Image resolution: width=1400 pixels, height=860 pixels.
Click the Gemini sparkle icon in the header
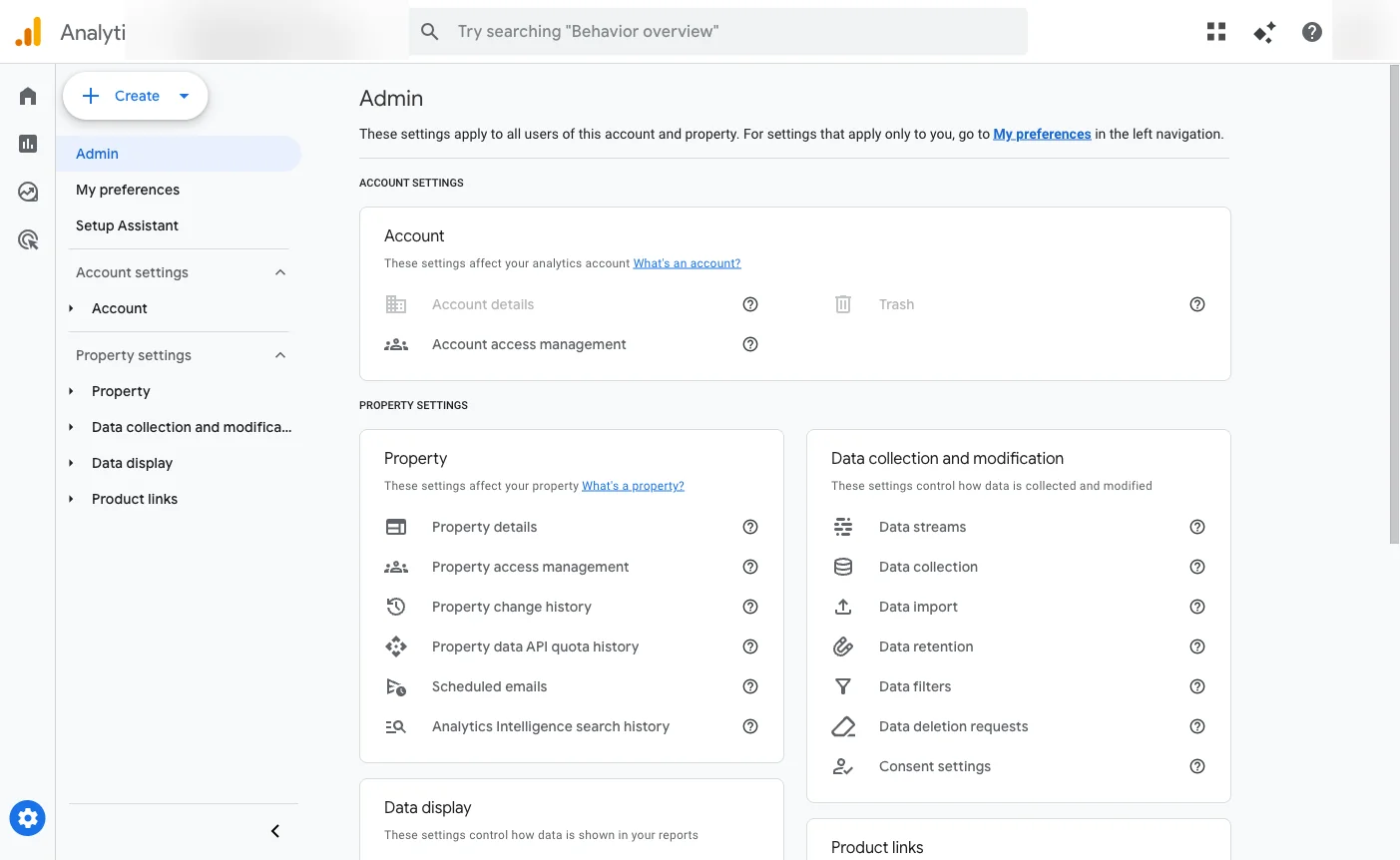[1263, 31]
